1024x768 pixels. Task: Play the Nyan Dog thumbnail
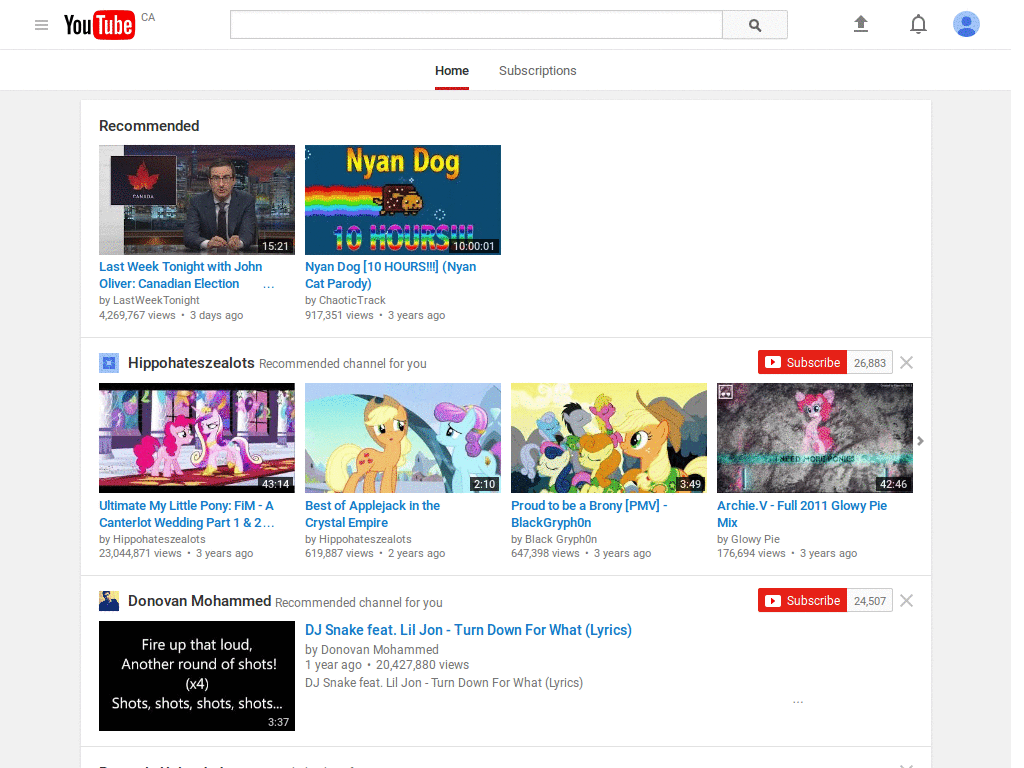point(403,200)
